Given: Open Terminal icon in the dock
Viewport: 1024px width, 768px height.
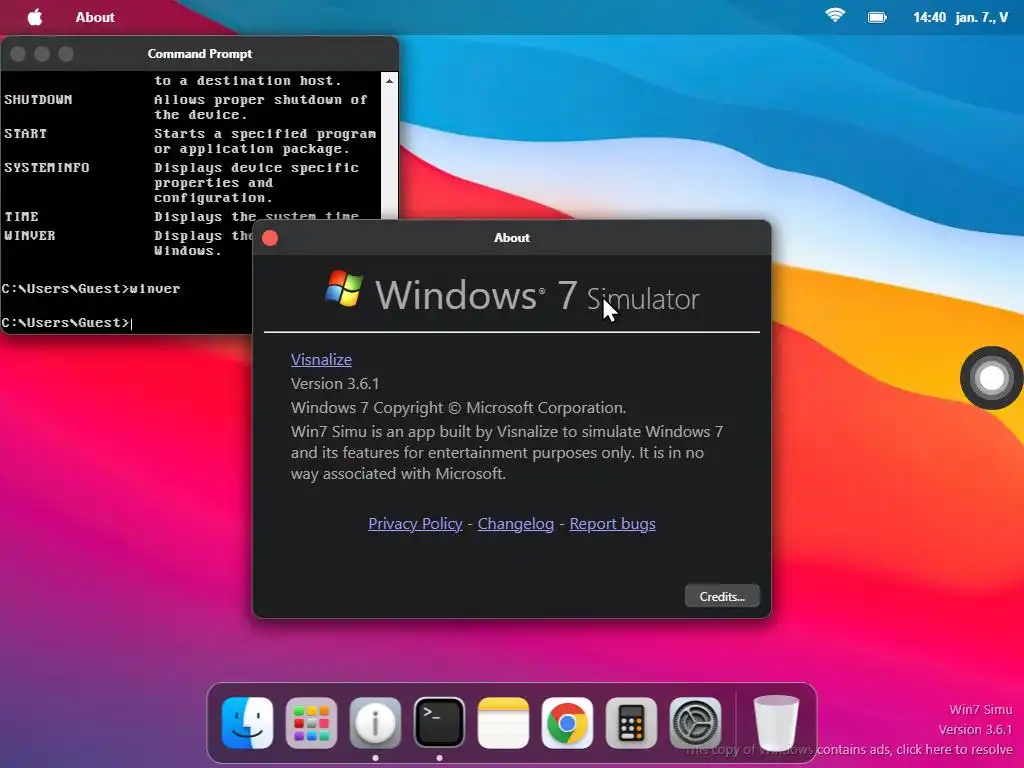Looking at the screenshot, I should pyautogui.click(x=440, y=723).
